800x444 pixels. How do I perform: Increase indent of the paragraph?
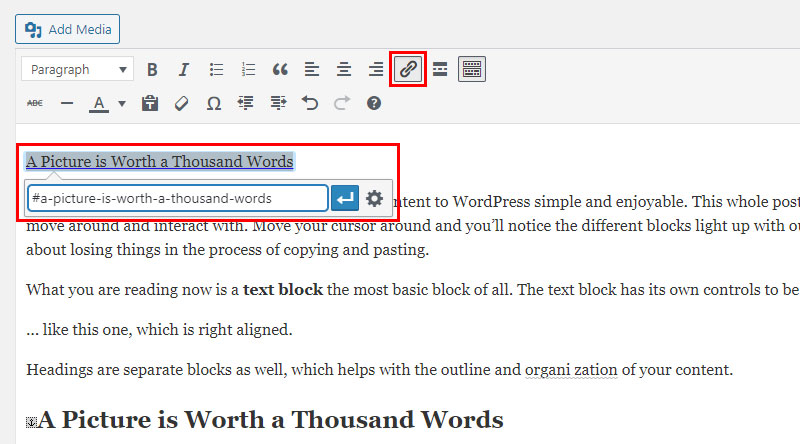(278, 104)
